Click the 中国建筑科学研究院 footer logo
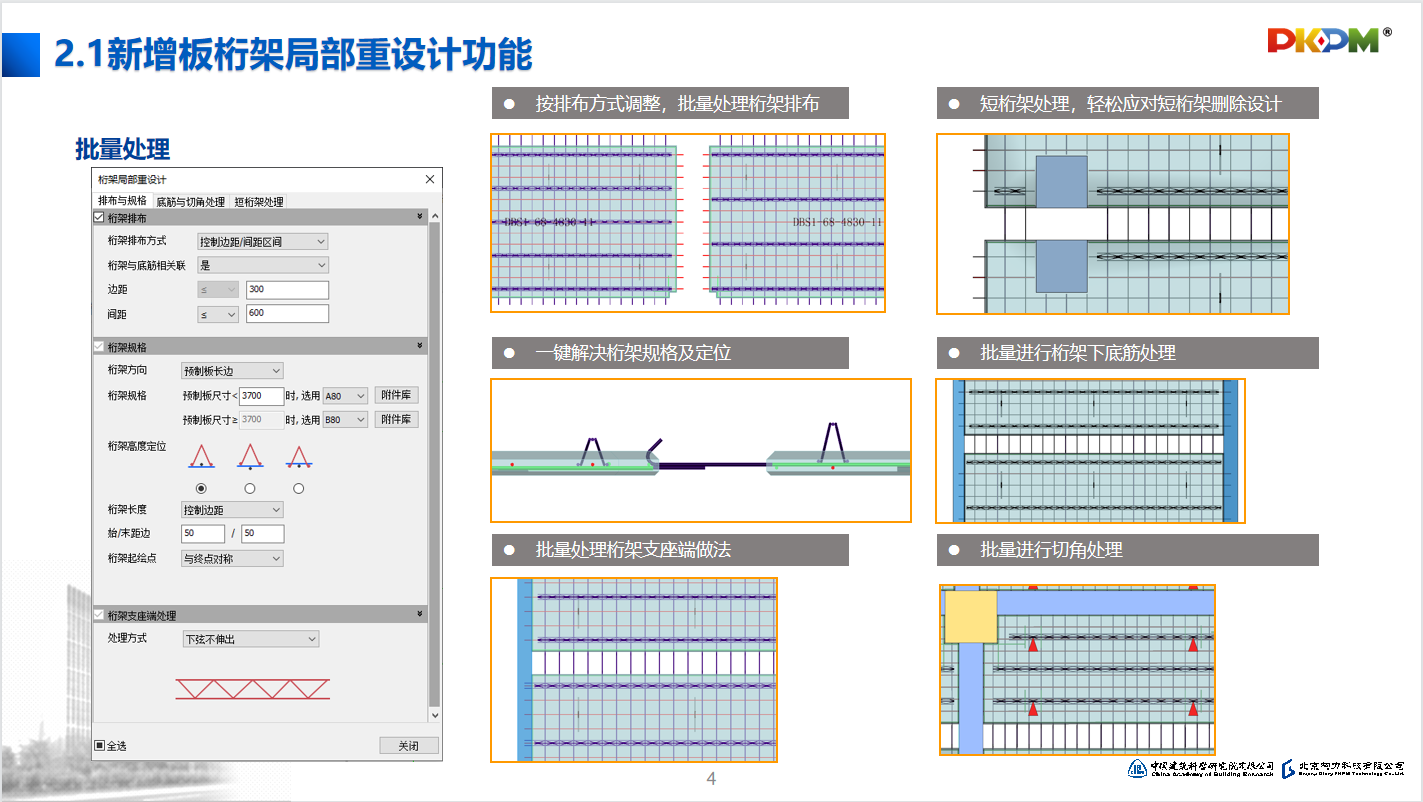The height and width of the screenshot is (802, 1423). 1201,768
